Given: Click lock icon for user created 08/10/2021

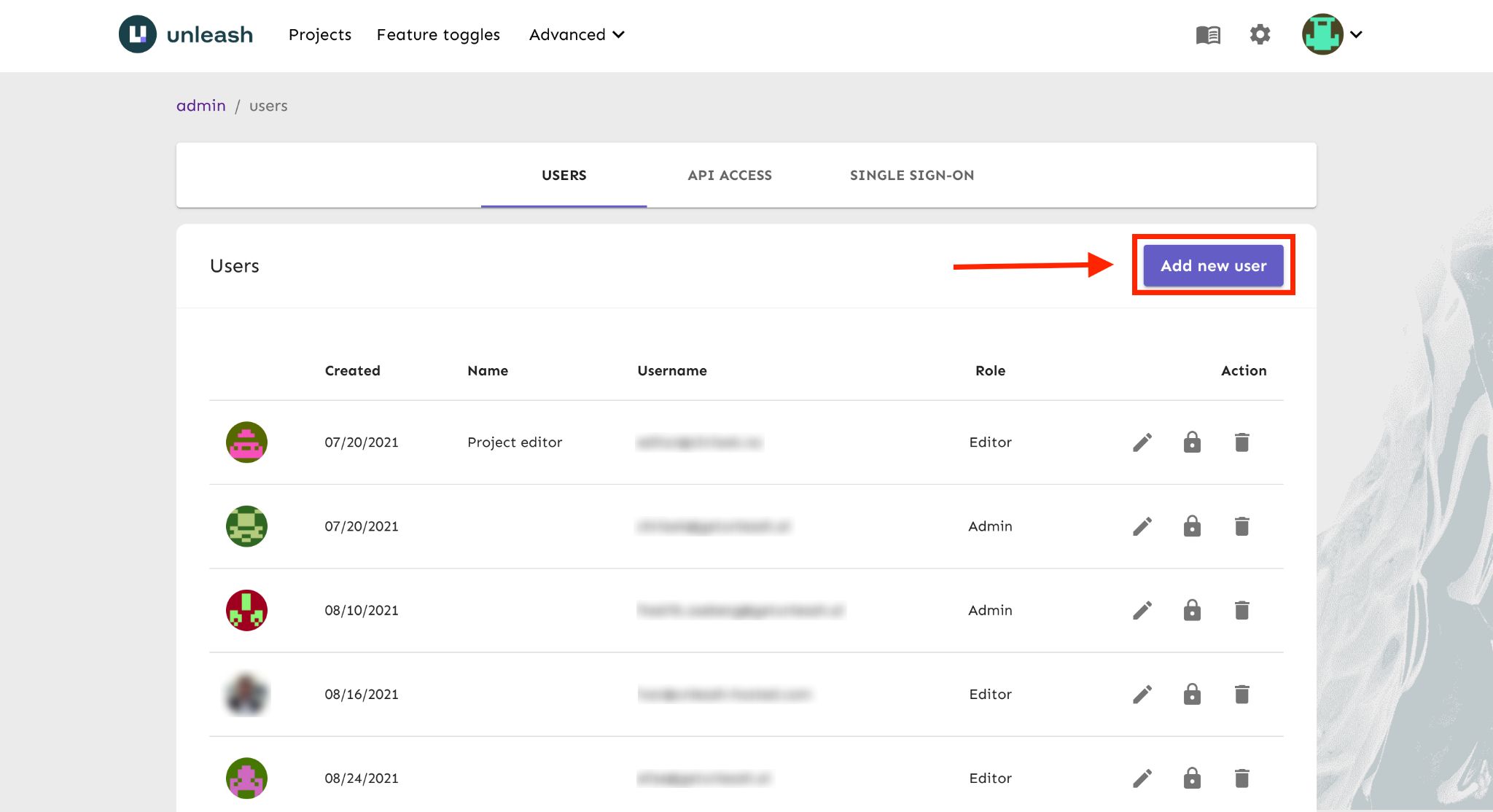Looking at the screenshot, I should click(1192, 610).
